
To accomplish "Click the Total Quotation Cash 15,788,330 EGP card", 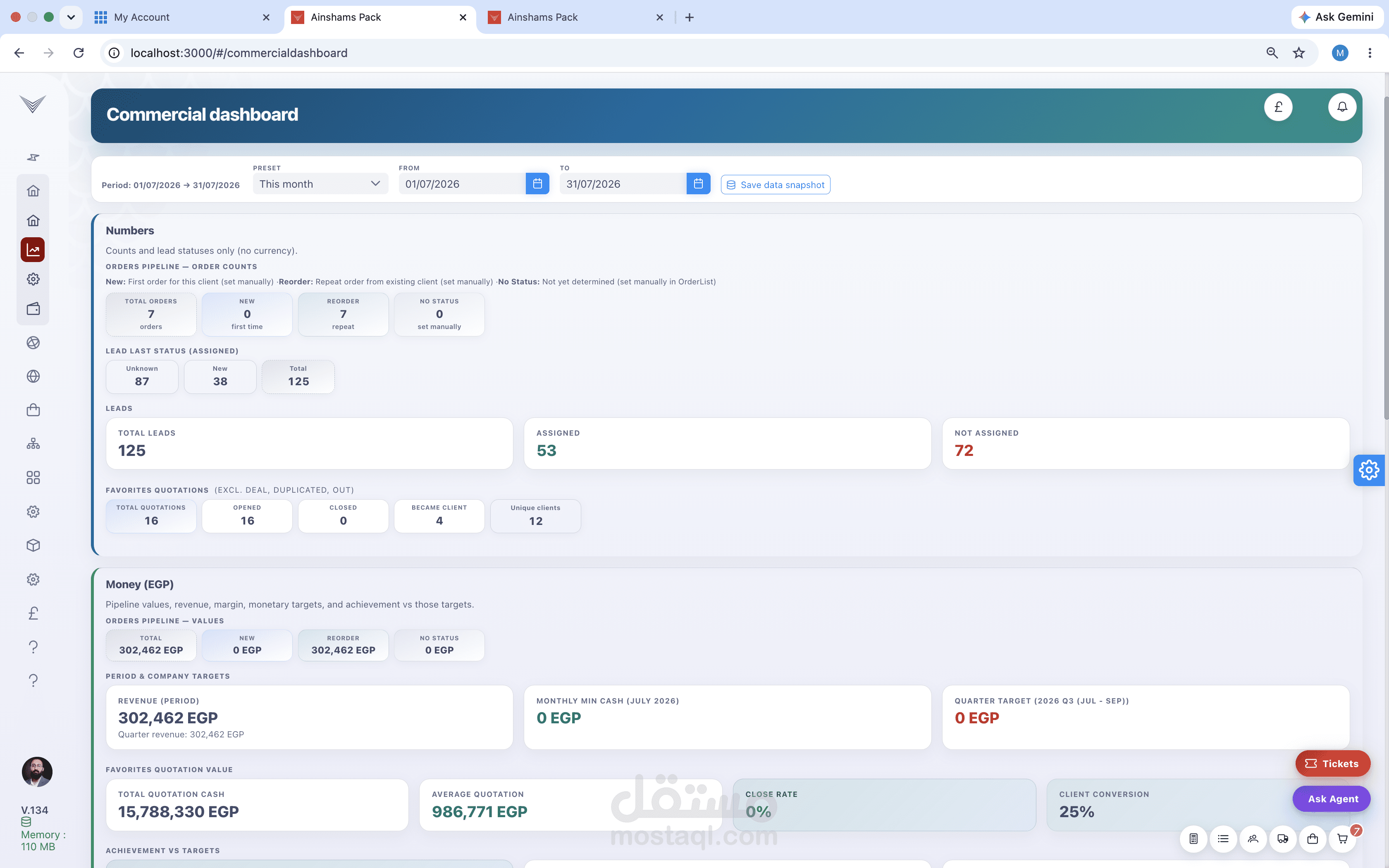I will pyautogui.click(x=257, y=805).
